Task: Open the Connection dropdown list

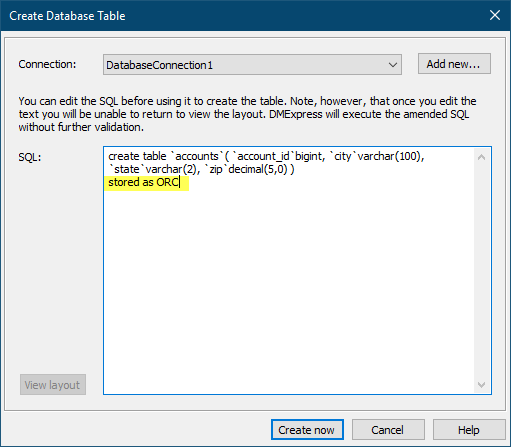Action: pyautogui.click(x=252, y=65)
